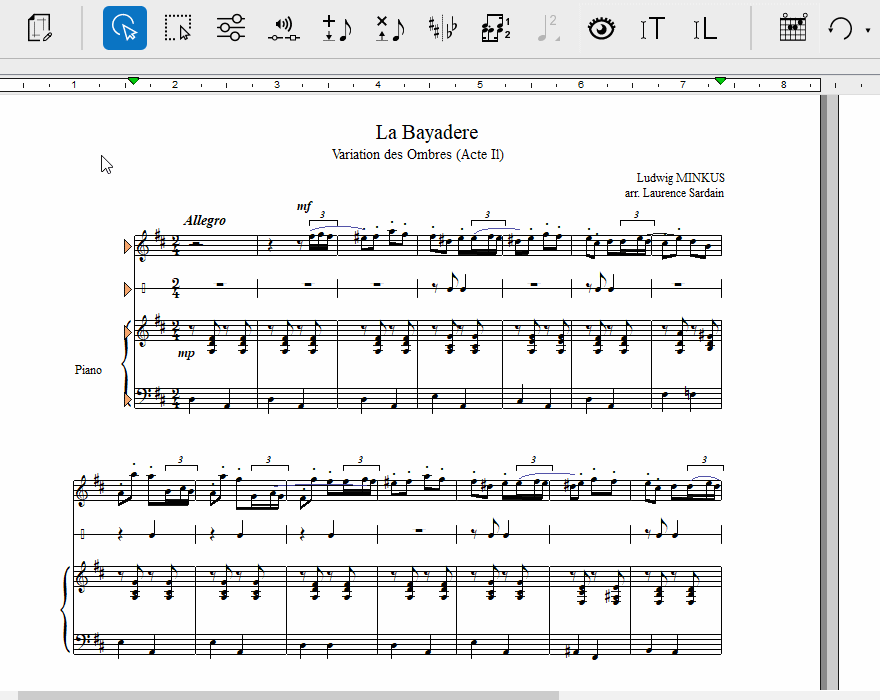Image resolution: width=880 pixels, height=700 pixels.
Task: Activate the rectangle marquee selection tool
Action: (x=178, y=28)
